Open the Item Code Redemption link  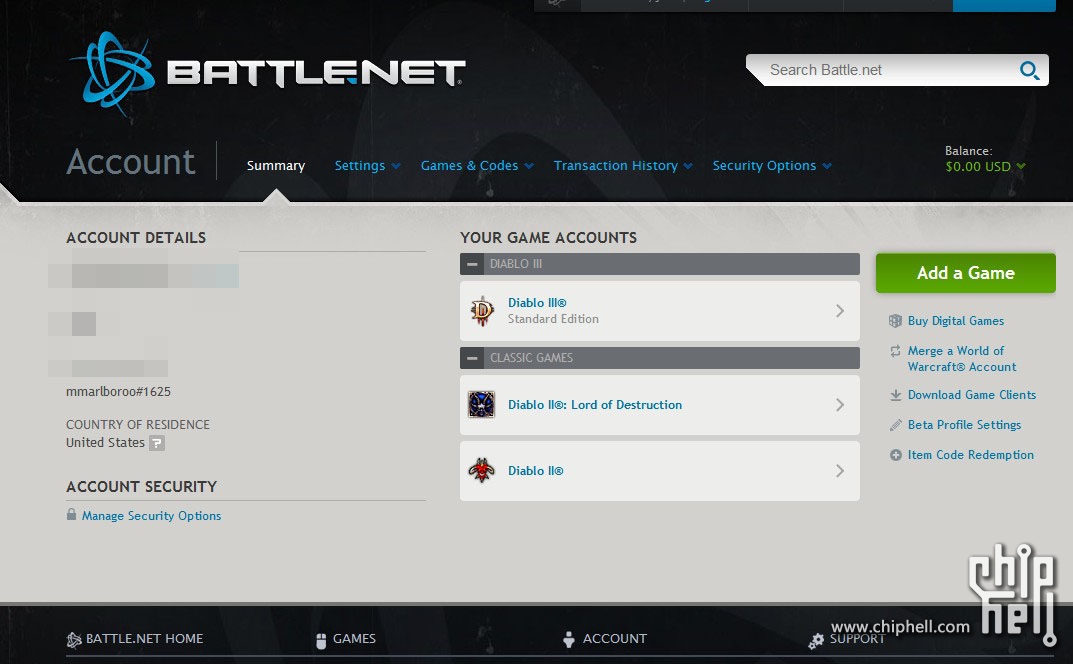tap(970, 455)
